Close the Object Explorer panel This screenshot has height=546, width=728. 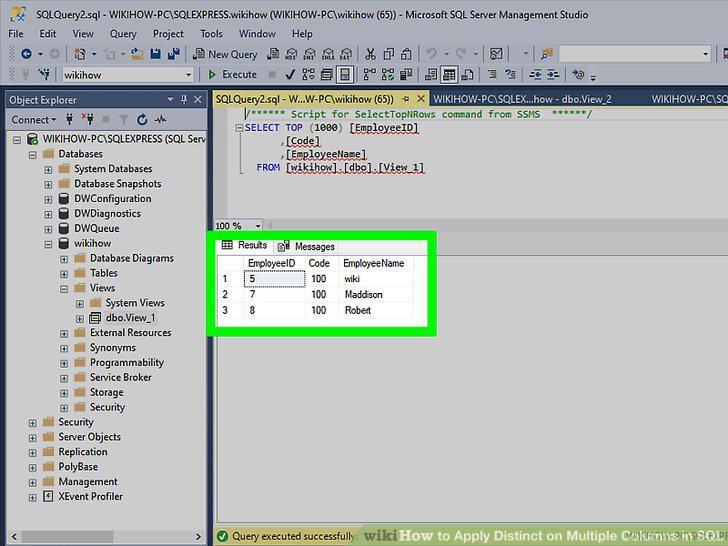tap(198, 99)
